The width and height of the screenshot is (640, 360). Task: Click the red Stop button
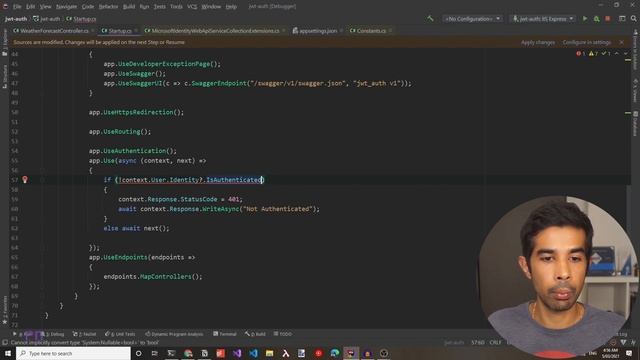pos(608,19)
